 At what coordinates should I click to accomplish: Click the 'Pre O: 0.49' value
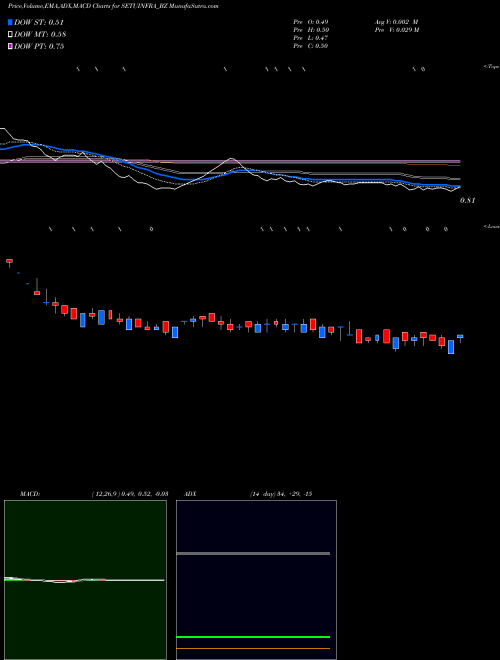(x=311, y=22)
